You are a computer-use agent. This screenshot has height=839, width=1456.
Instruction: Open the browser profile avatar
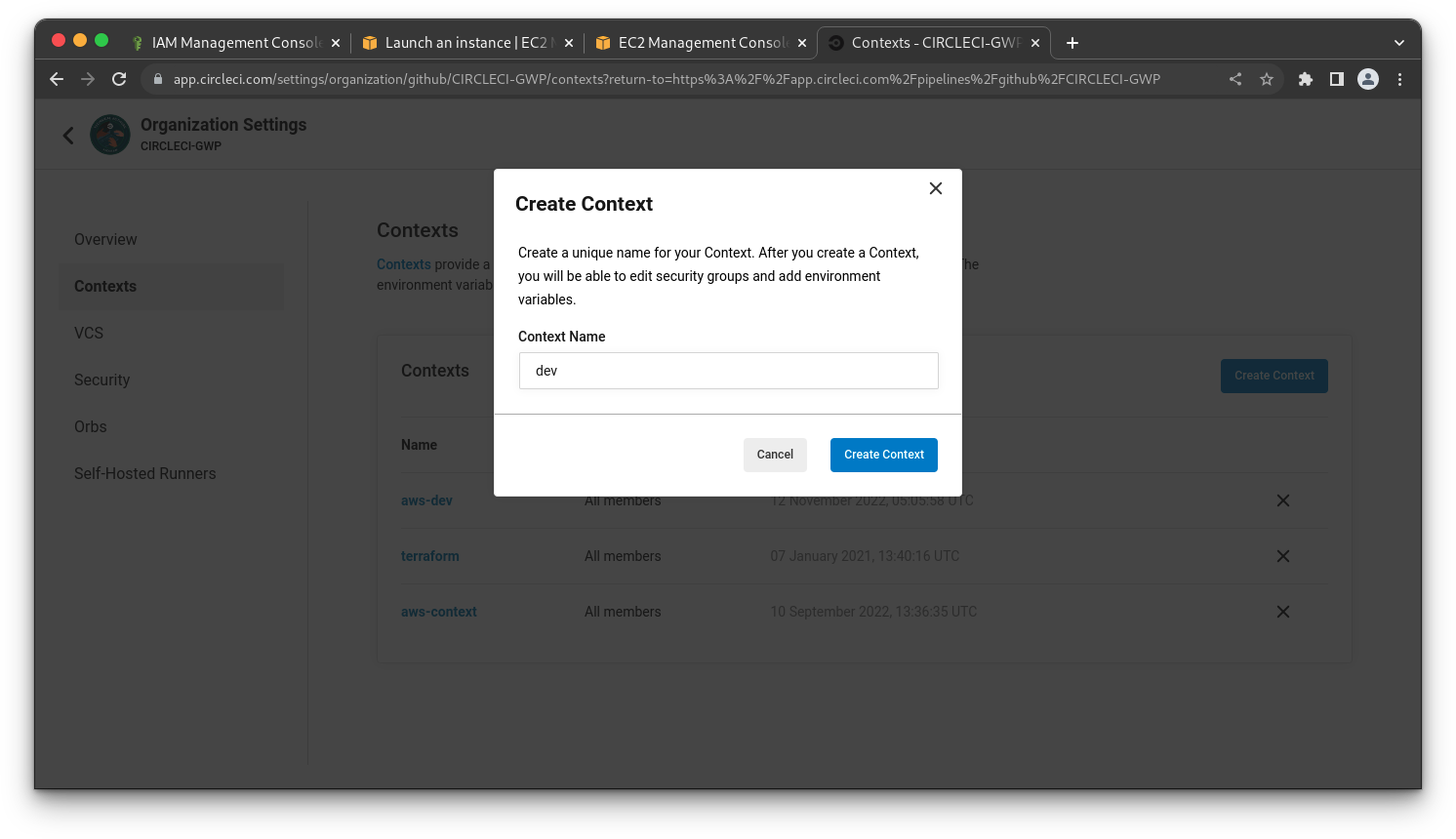(1368, 79)
